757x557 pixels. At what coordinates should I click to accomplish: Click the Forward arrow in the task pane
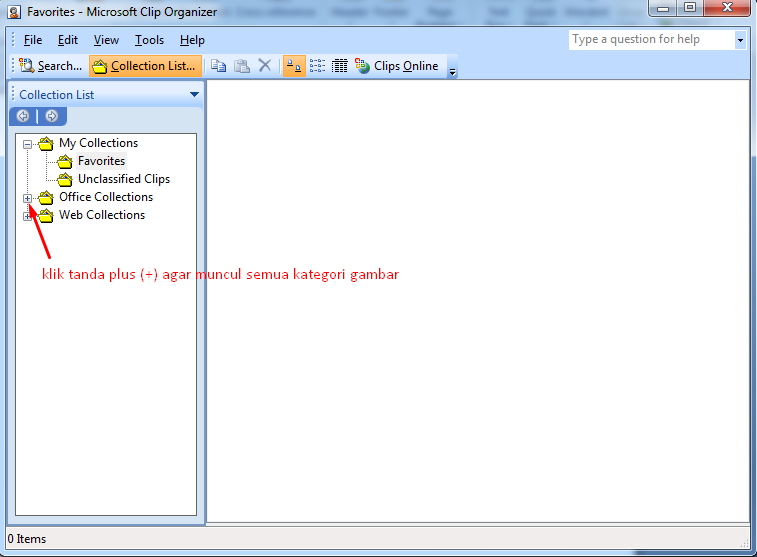click(52, 116)
